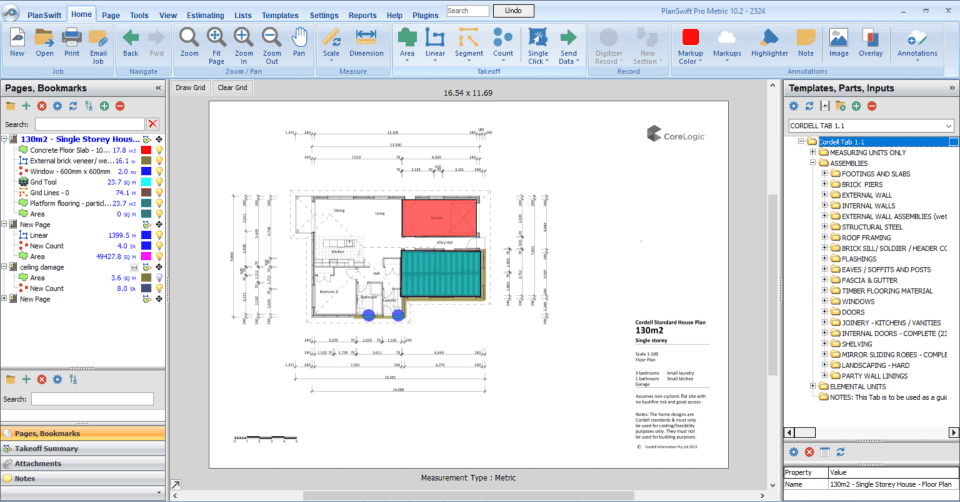
Task: Send the job via Email Job
Action: coord(98,47)
